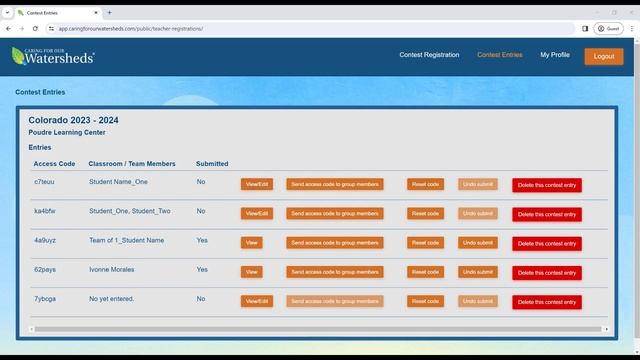Viewport: 640px width, 360px height.
Task: Reset code for entry c7teuu
Action: 425,184
